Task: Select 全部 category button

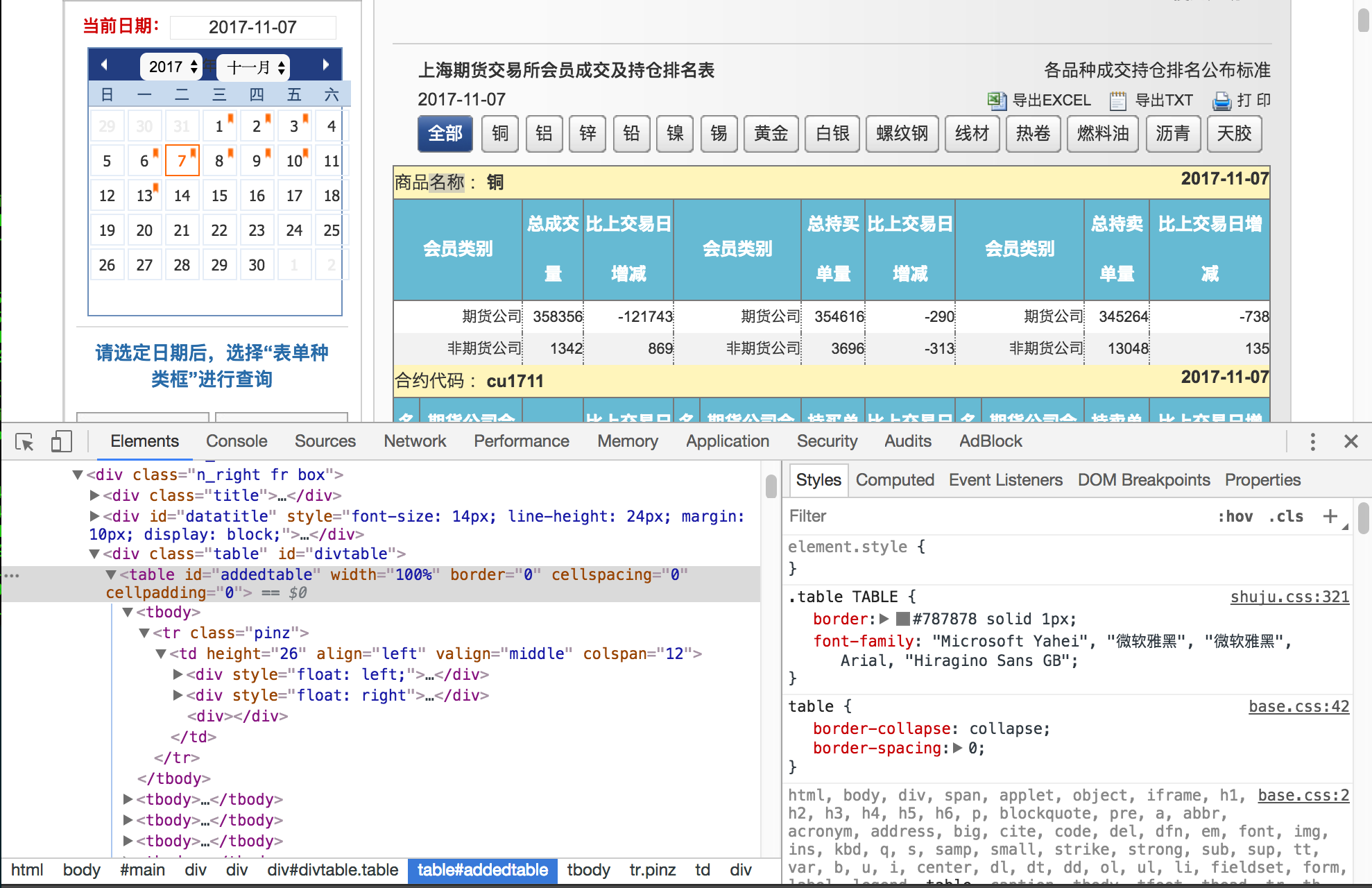Action: click(445, 133)
